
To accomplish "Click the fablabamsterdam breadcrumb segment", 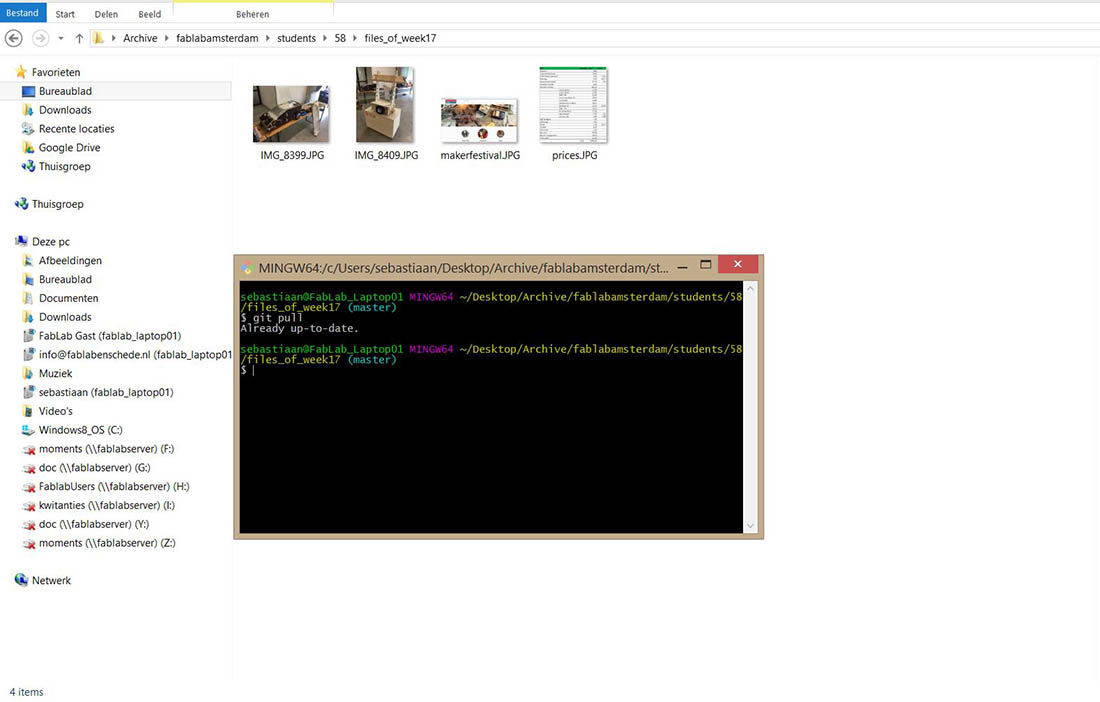I will [217, 38].
